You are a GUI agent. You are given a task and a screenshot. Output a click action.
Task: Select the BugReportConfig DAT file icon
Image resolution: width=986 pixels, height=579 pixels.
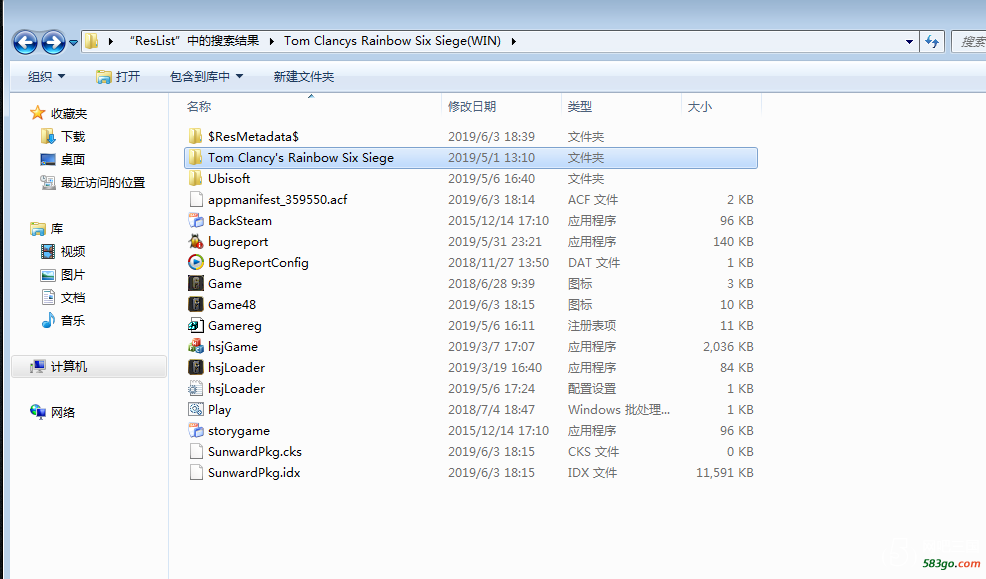196,262
